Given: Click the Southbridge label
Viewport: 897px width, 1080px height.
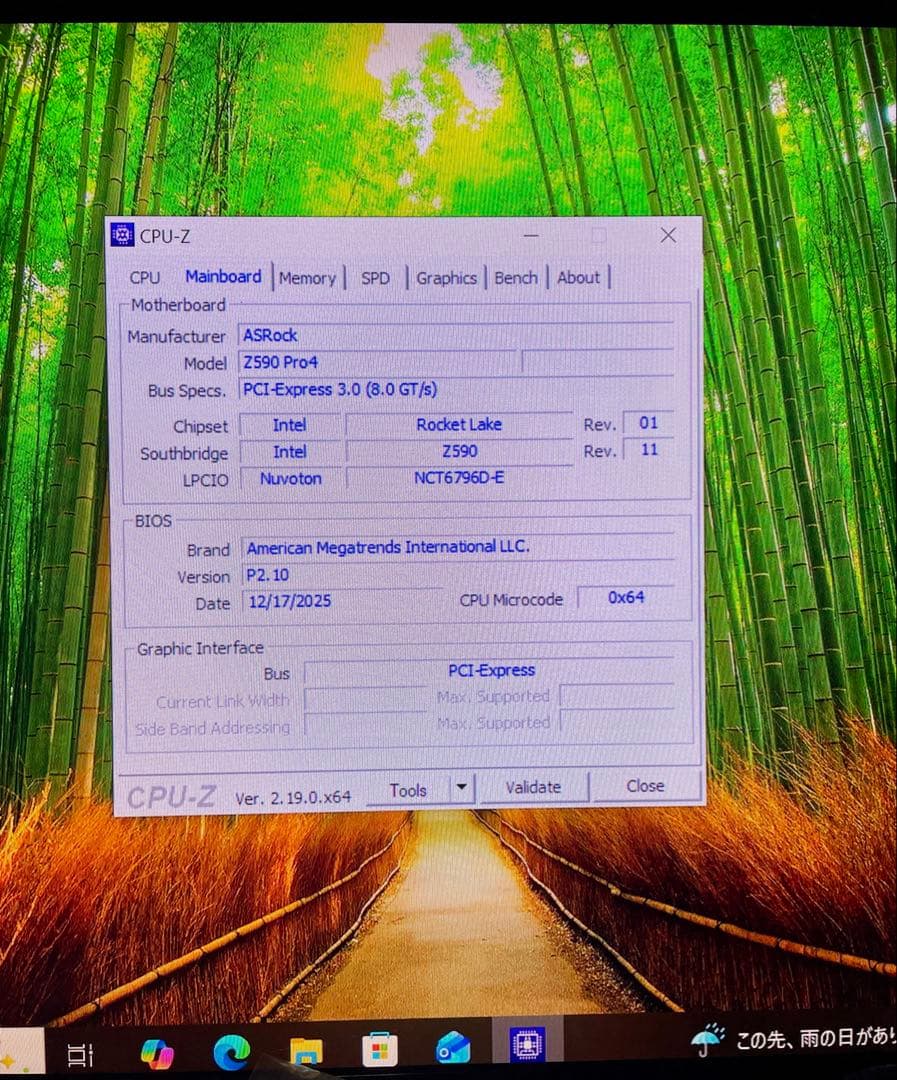Looking at the screenshot, I should tap(184, 453).
